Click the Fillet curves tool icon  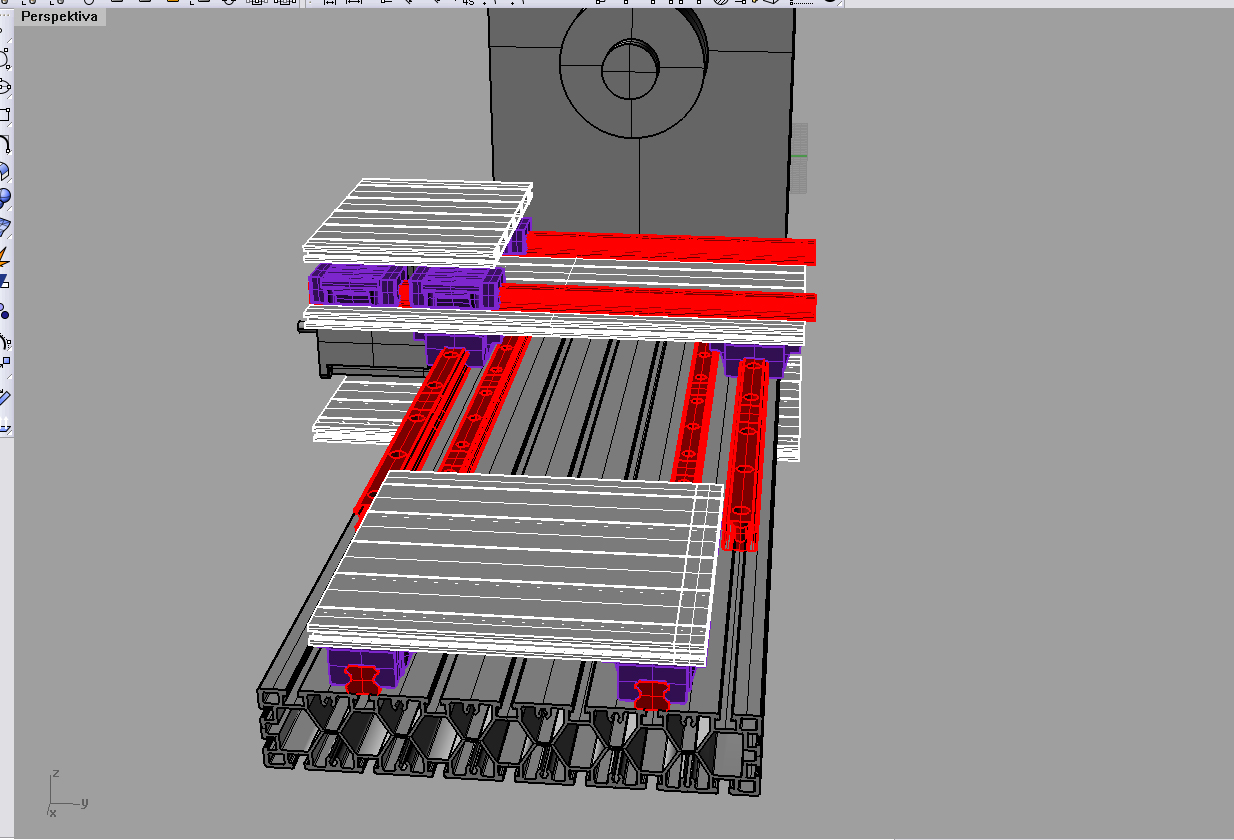pyautogui.click(x=5, y=144)
